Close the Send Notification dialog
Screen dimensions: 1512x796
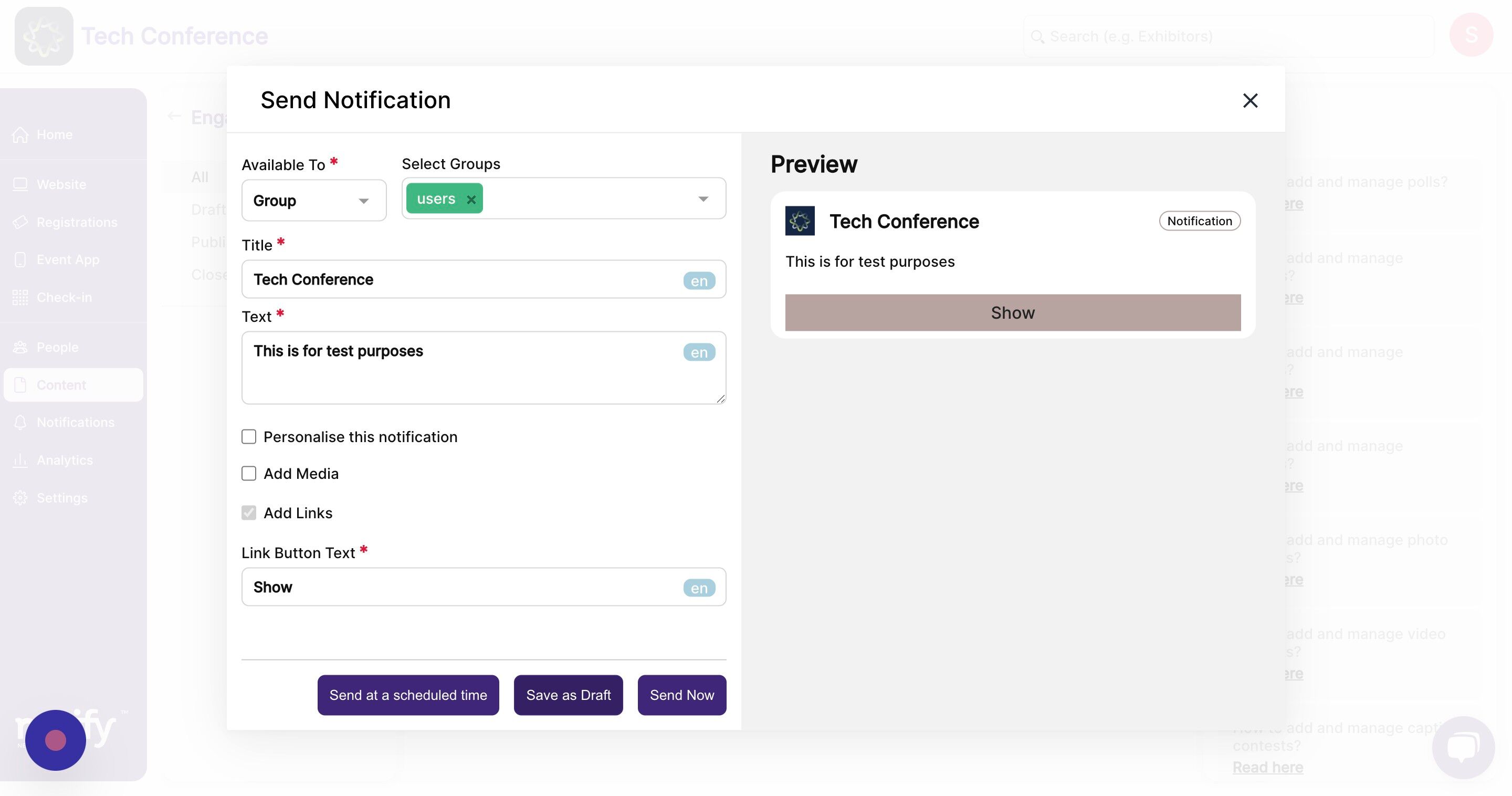click(x=1250, y=100)
